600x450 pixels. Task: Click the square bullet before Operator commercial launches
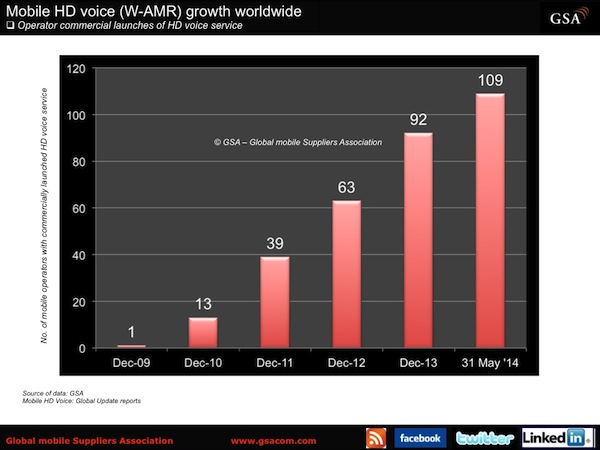10,25
